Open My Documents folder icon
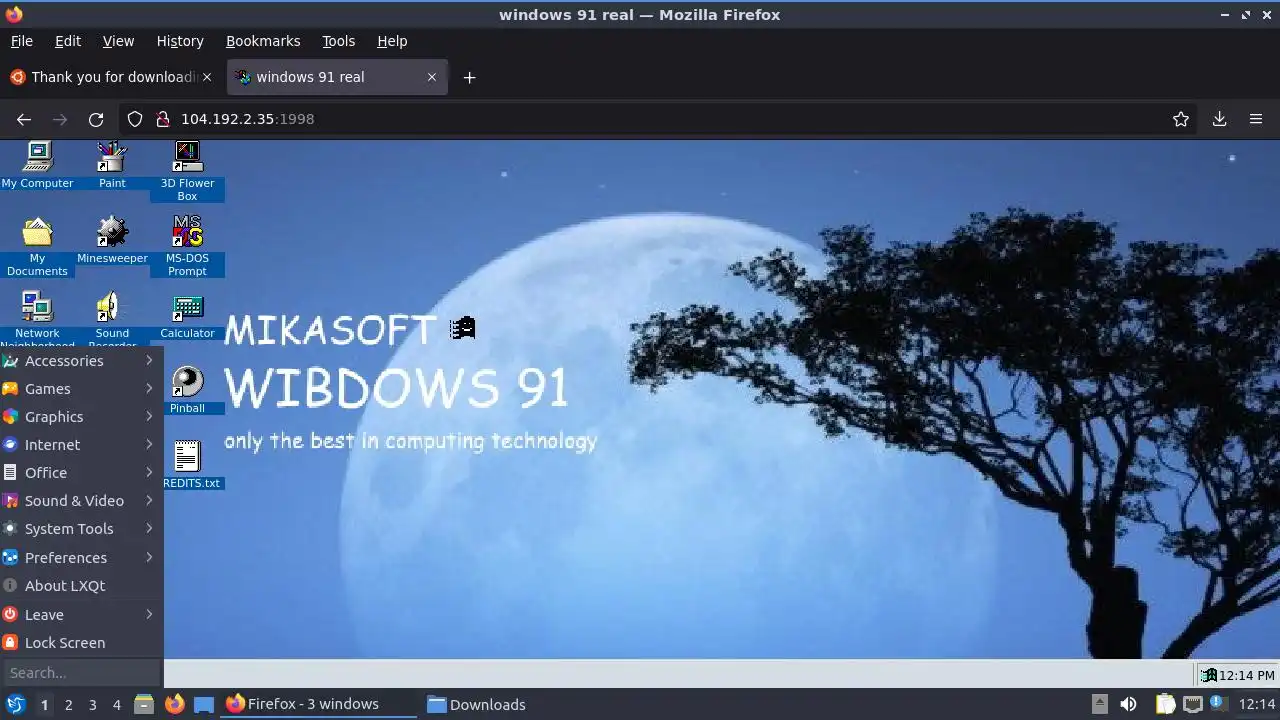The image size is (1280, 720). tap(37, 246)
